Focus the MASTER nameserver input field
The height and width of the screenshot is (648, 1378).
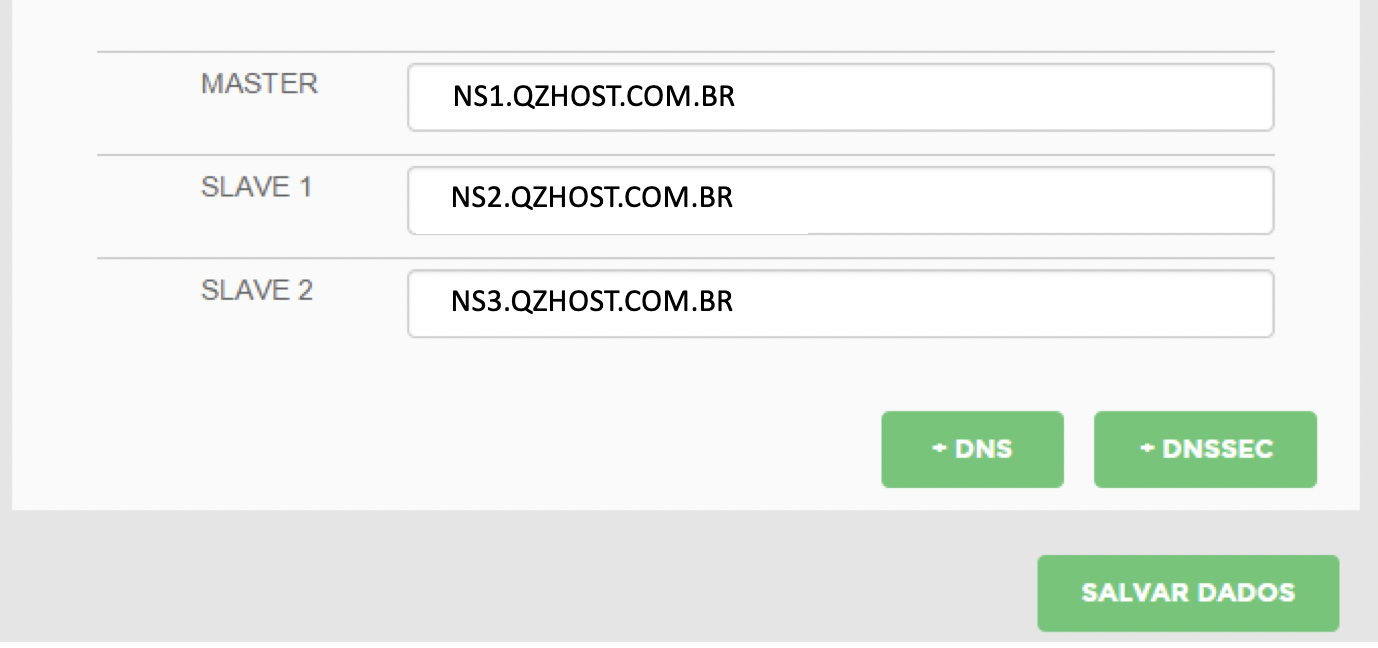click(840, 98)
